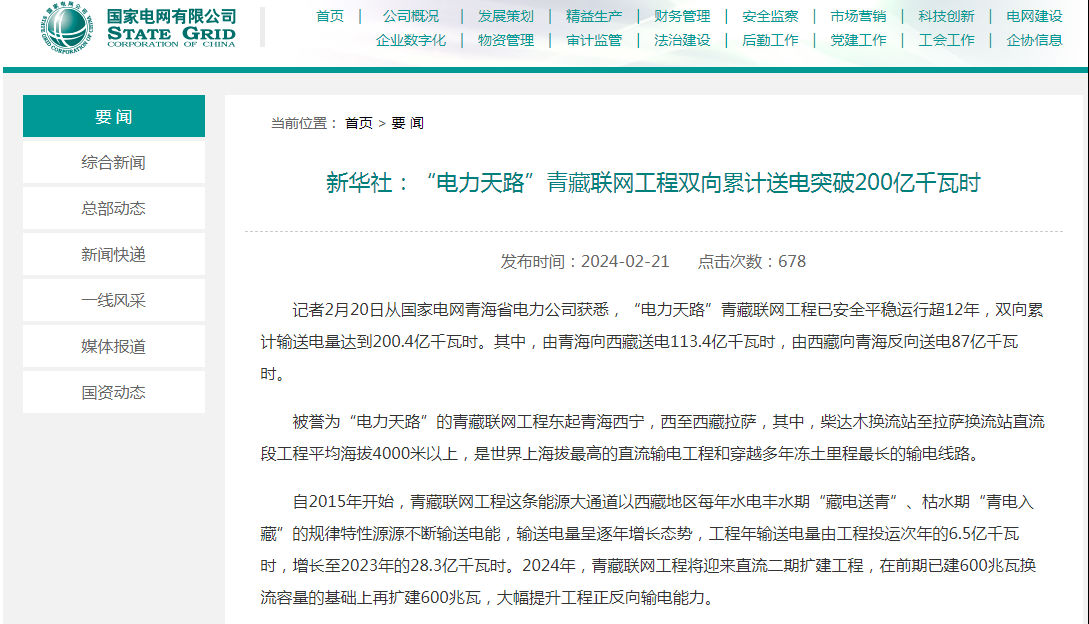Switch to 总部动态 sidebar category
The width and height of the screenshot is (1089, 624).
click(x=114, y=209)
